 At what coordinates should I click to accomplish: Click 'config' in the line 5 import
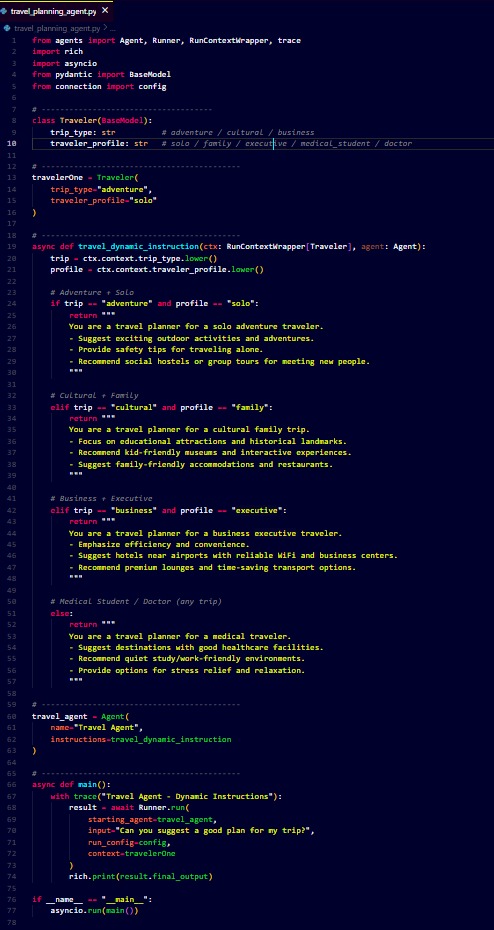tap(152, 86)
